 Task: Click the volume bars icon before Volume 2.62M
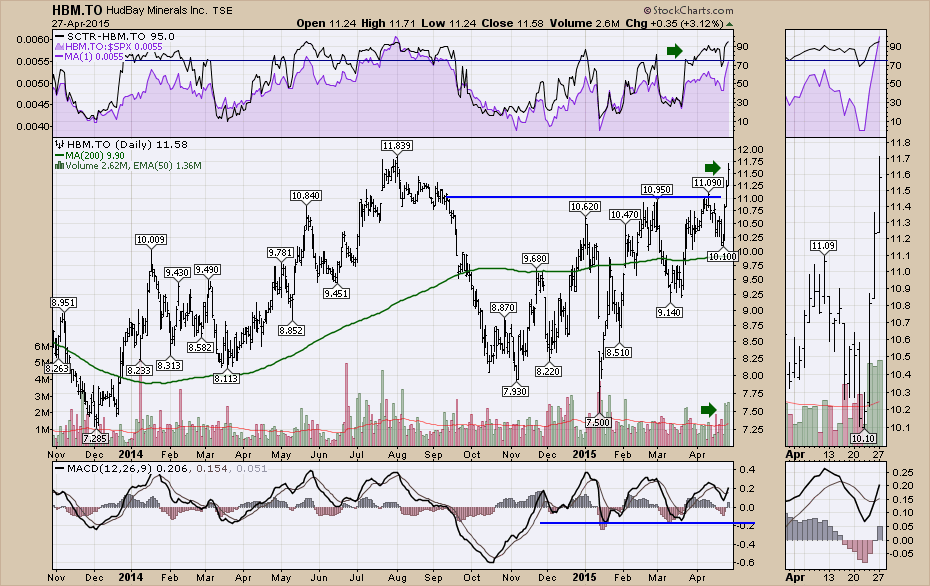(x=59, y=166)
